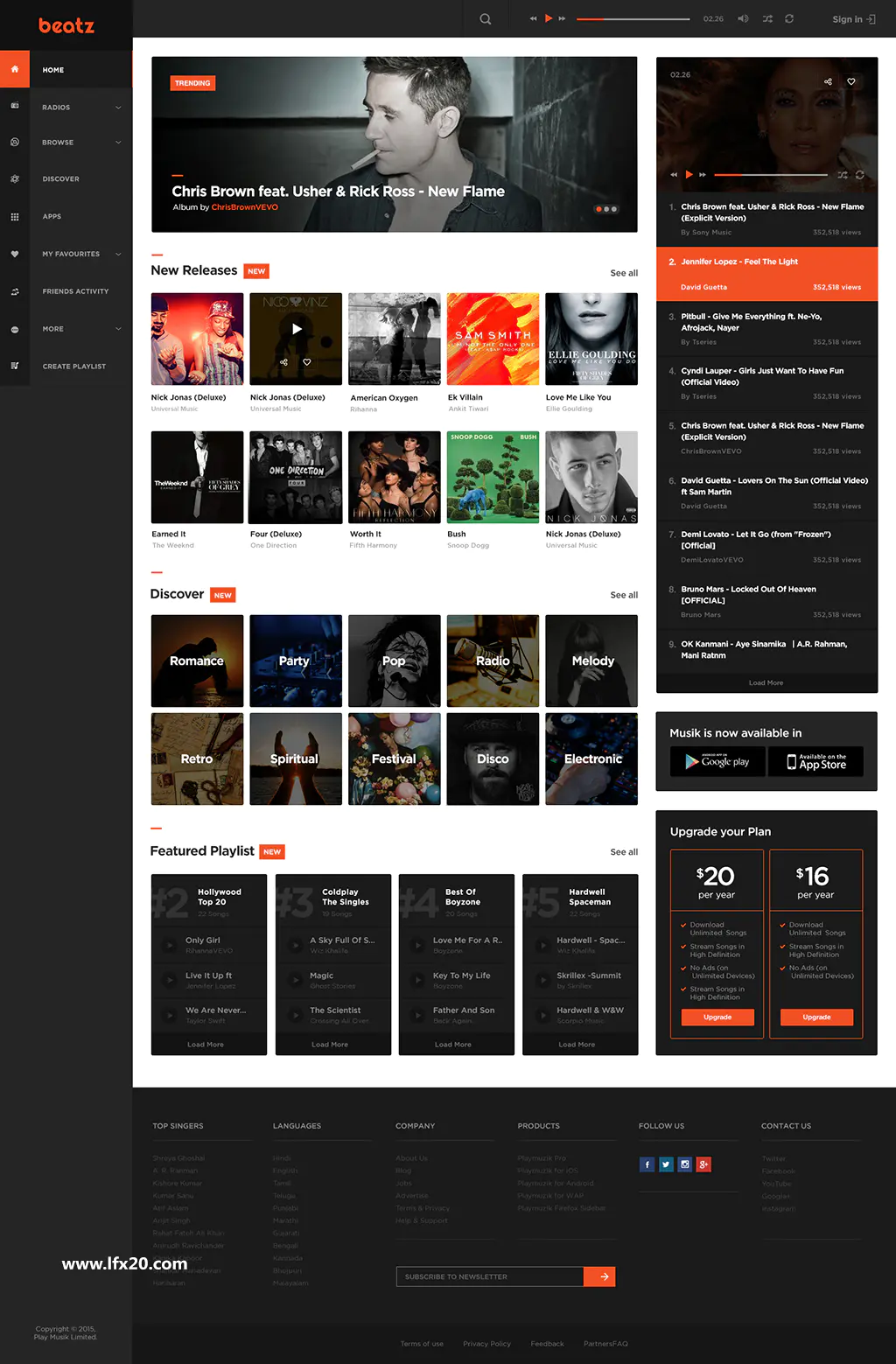Screen dimensions: 896x1364
Task: Click See all for Featured Playlist
Action: (624, 852)
